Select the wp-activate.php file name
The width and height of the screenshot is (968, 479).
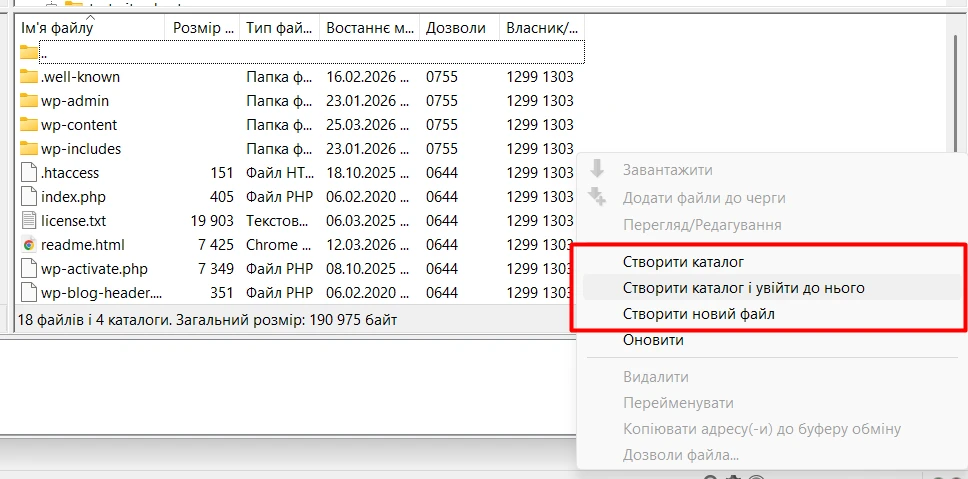click(x=94, y=269)
